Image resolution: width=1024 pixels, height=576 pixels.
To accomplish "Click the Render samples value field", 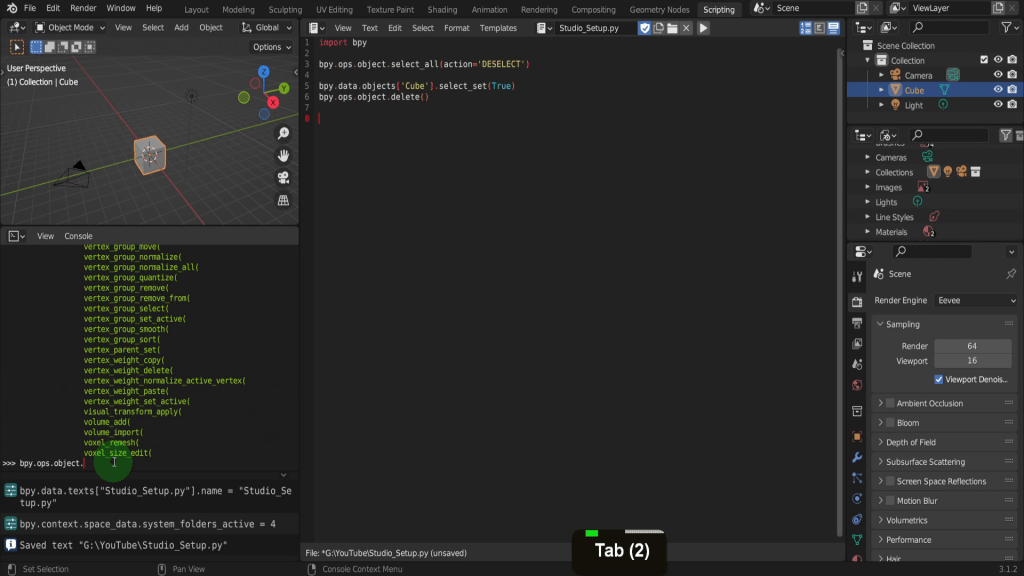I will (x=971, y=346).
